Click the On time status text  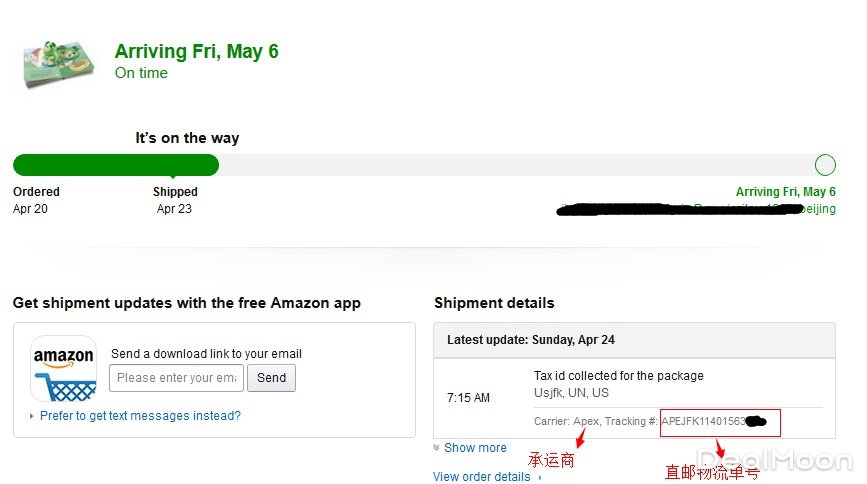pyautogui.click(x=141, y=73)
